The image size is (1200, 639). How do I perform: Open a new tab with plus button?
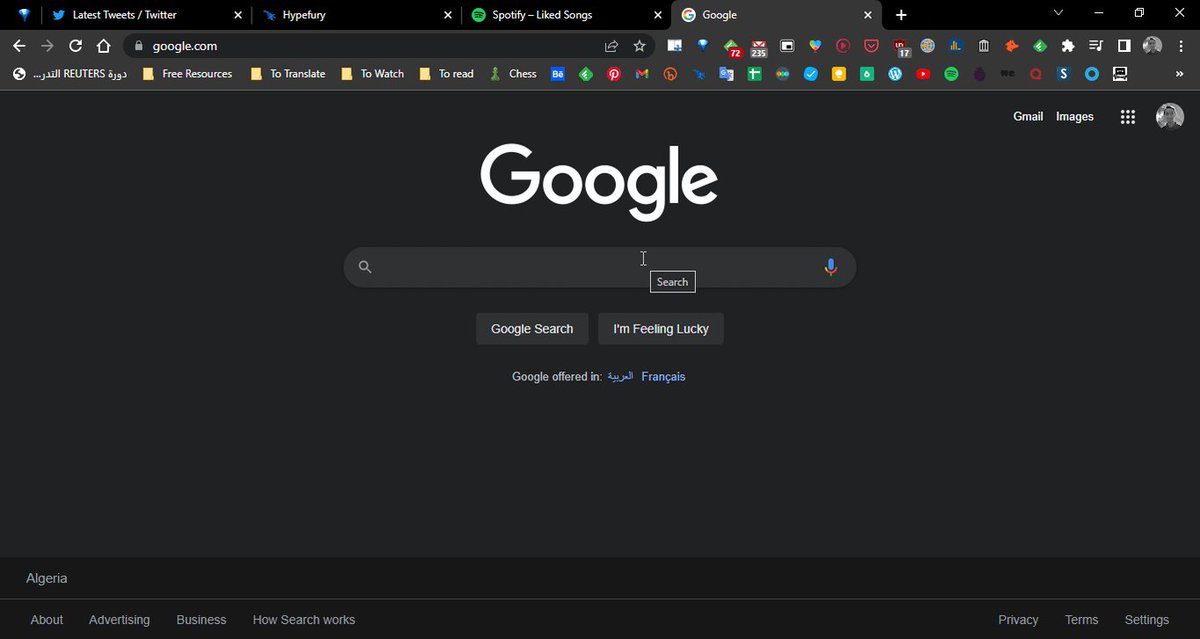[901, 15]
